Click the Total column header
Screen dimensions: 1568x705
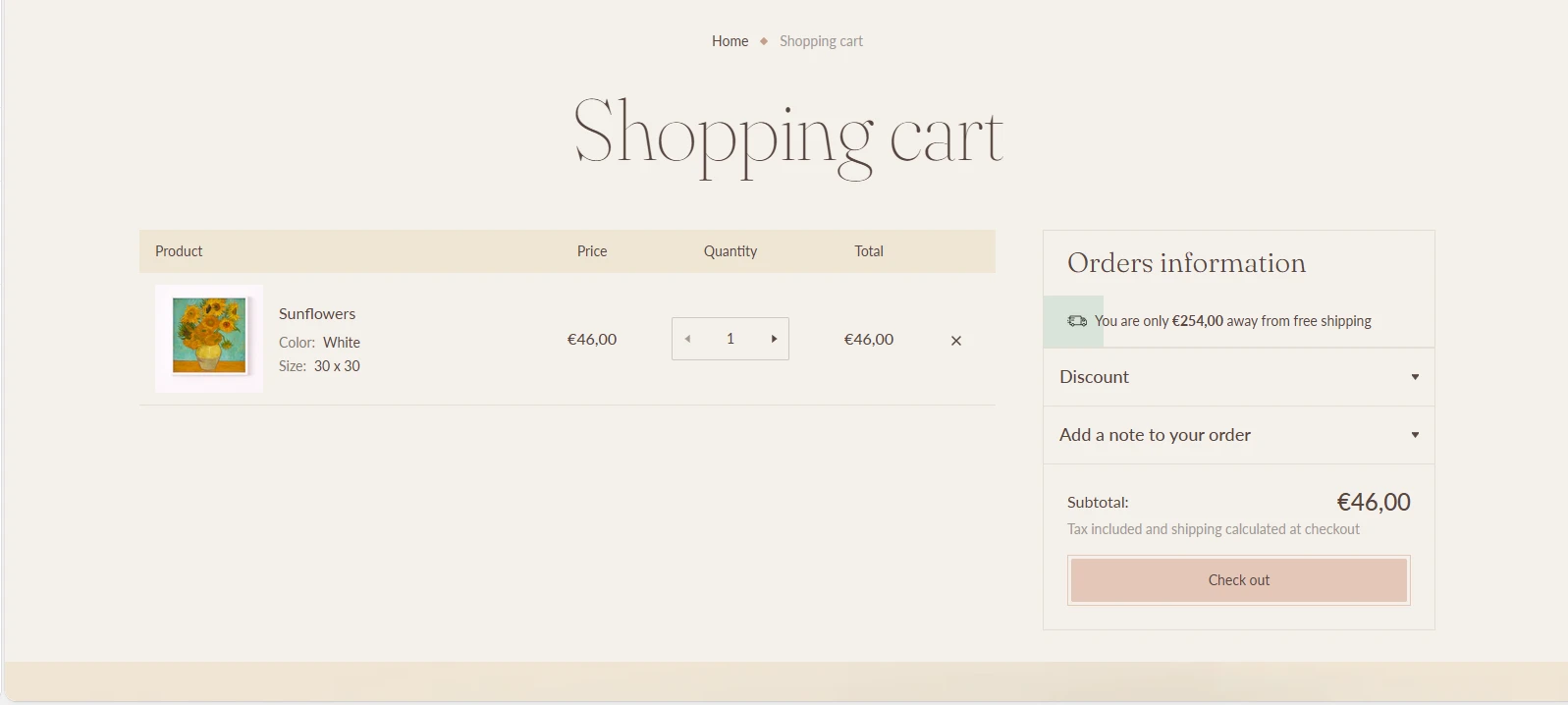point(869,251)
